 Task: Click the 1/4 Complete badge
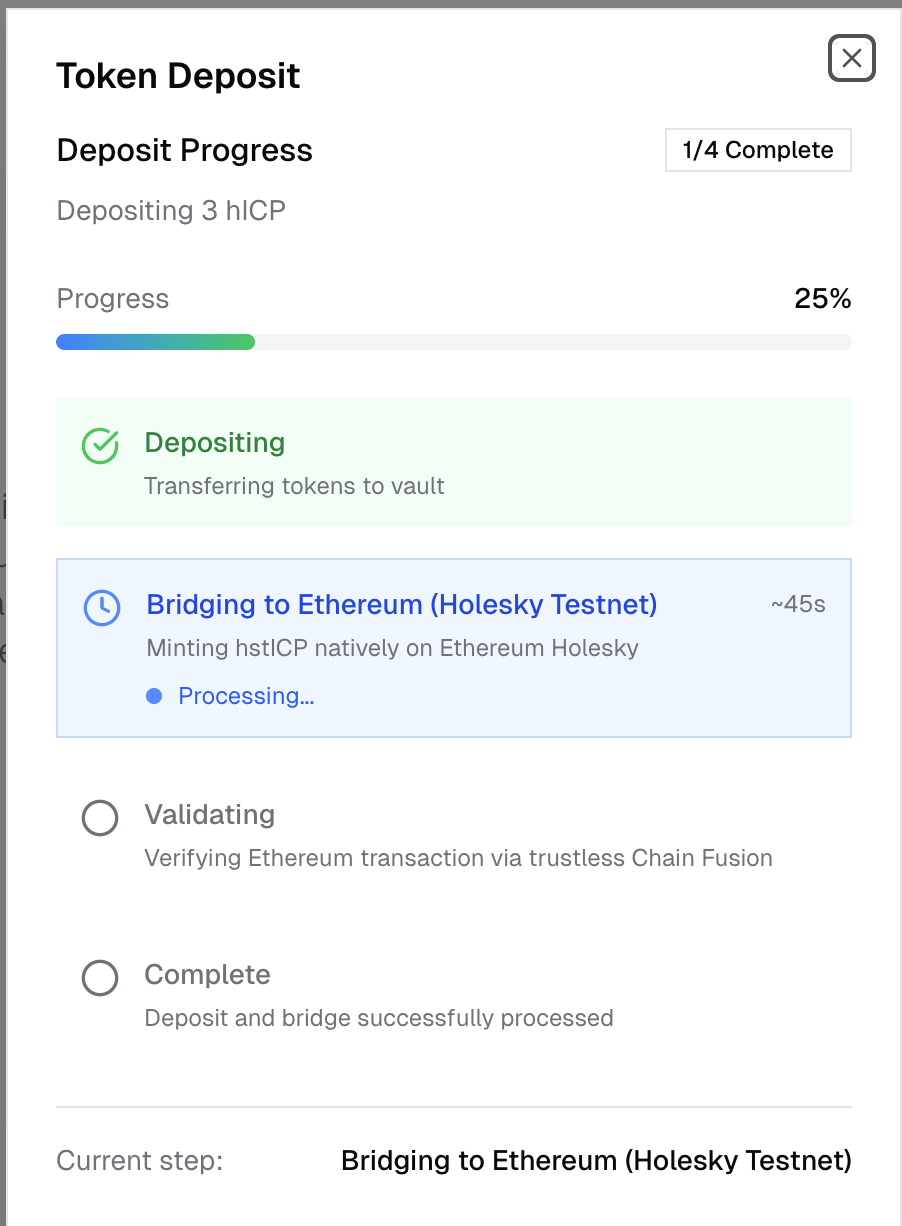pos(758,150)
